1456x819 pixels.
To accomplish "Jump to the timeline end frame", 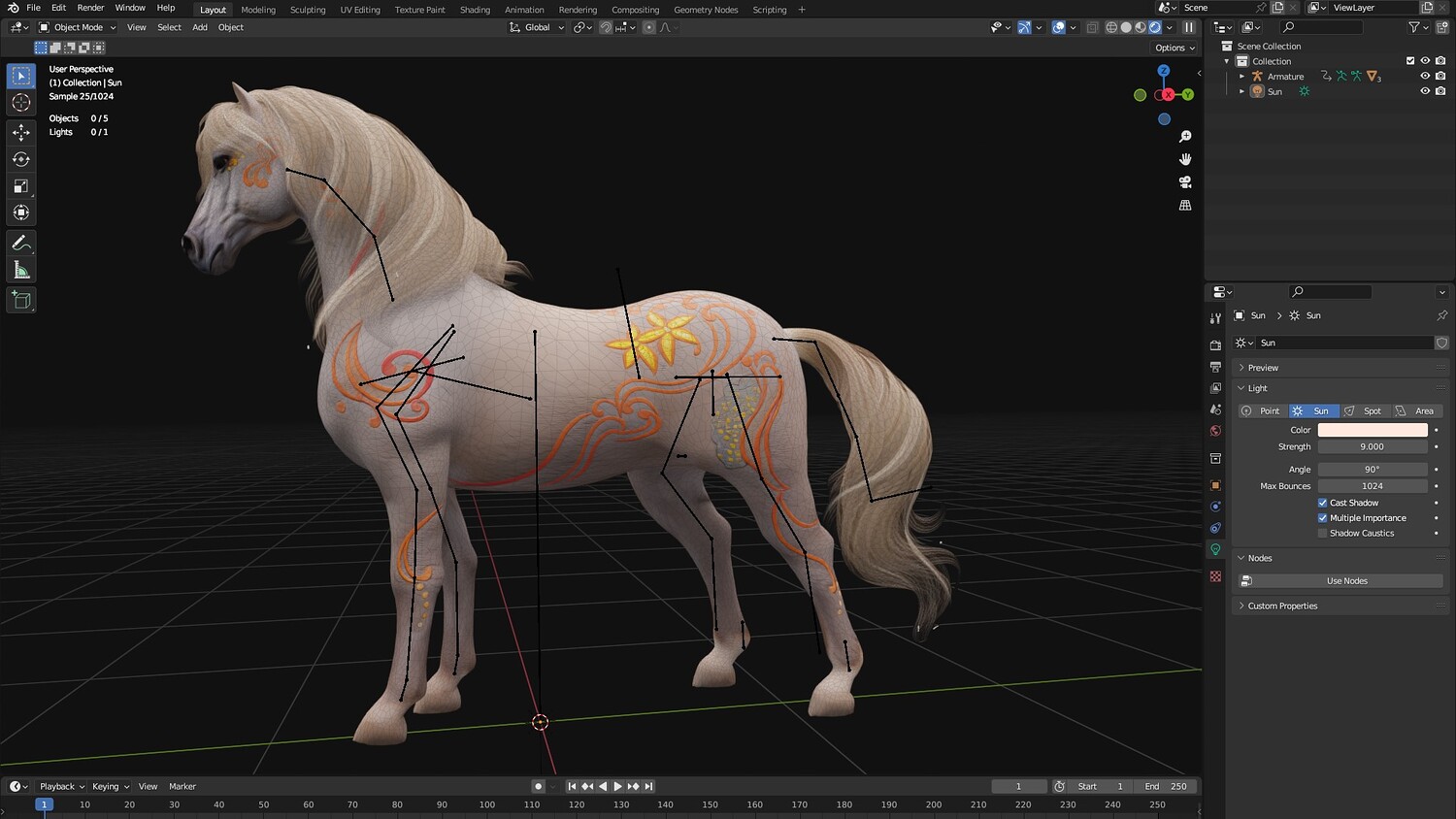I will pyautogui.click(x=648, y=786).
